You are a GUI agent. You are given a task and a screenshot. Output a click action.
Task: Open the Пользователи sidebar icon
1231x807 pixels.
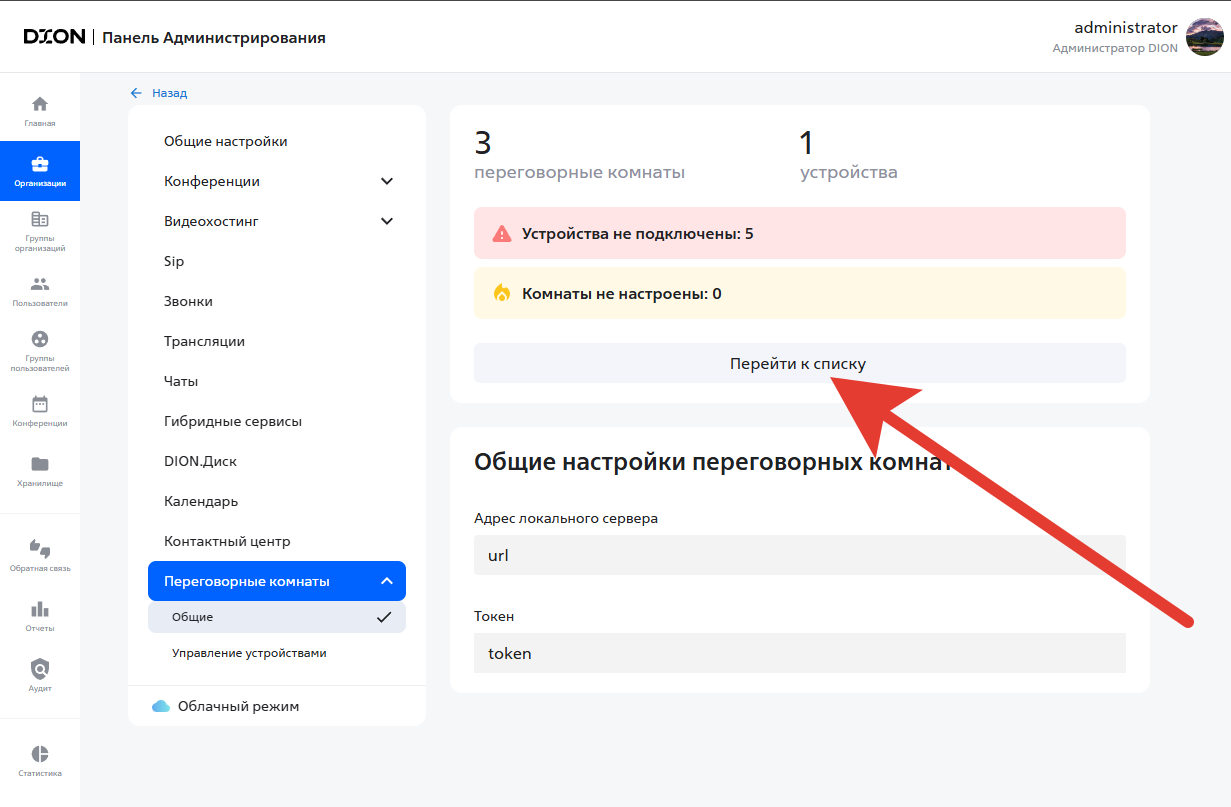click(x=40, y=285)
